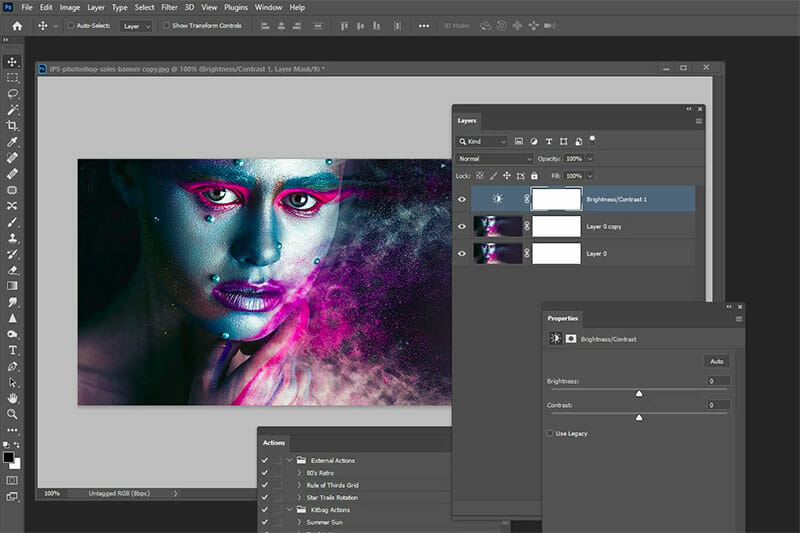Select the Crop tool
The image size is (800, 533).
tap(13, 125)
